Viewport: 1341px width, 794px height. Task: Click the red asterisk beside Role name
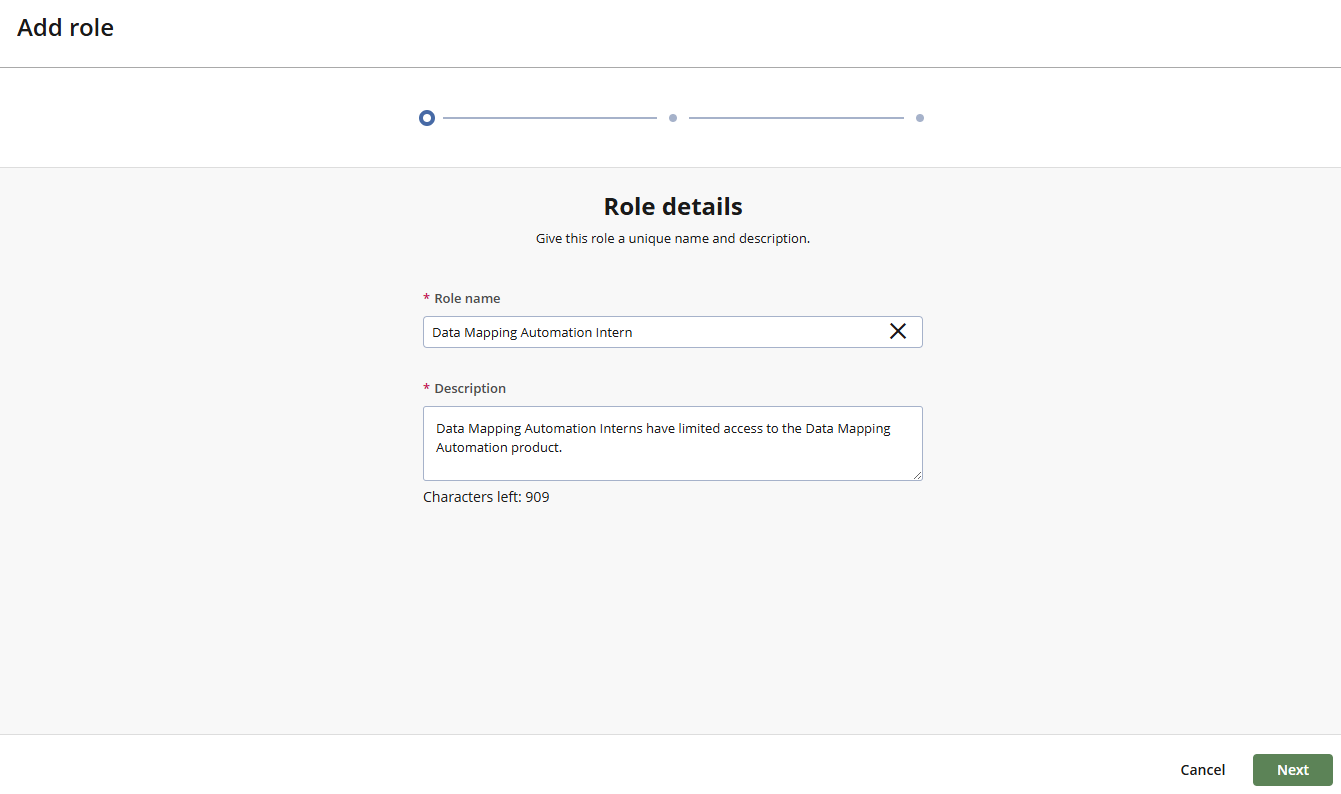pyautogui.click(x=427, y=298)
